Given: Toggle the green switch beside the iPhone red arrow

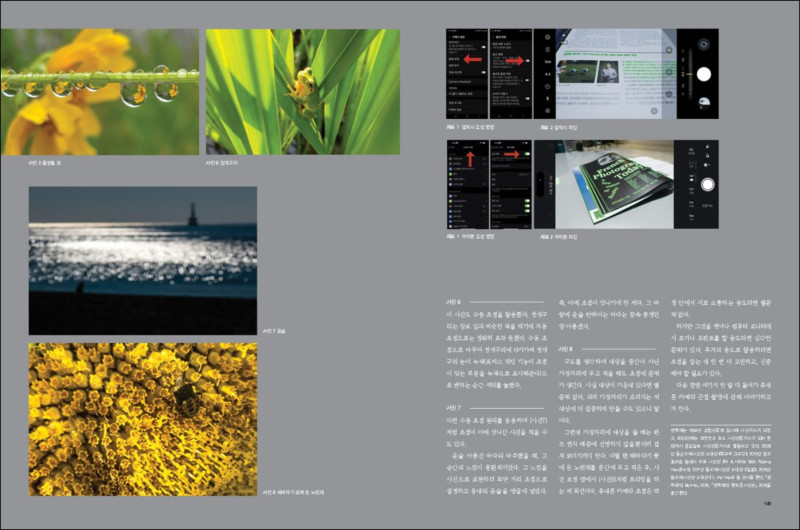Looking at the screenshot, I should pyautogui.click(x=527, y=154).
